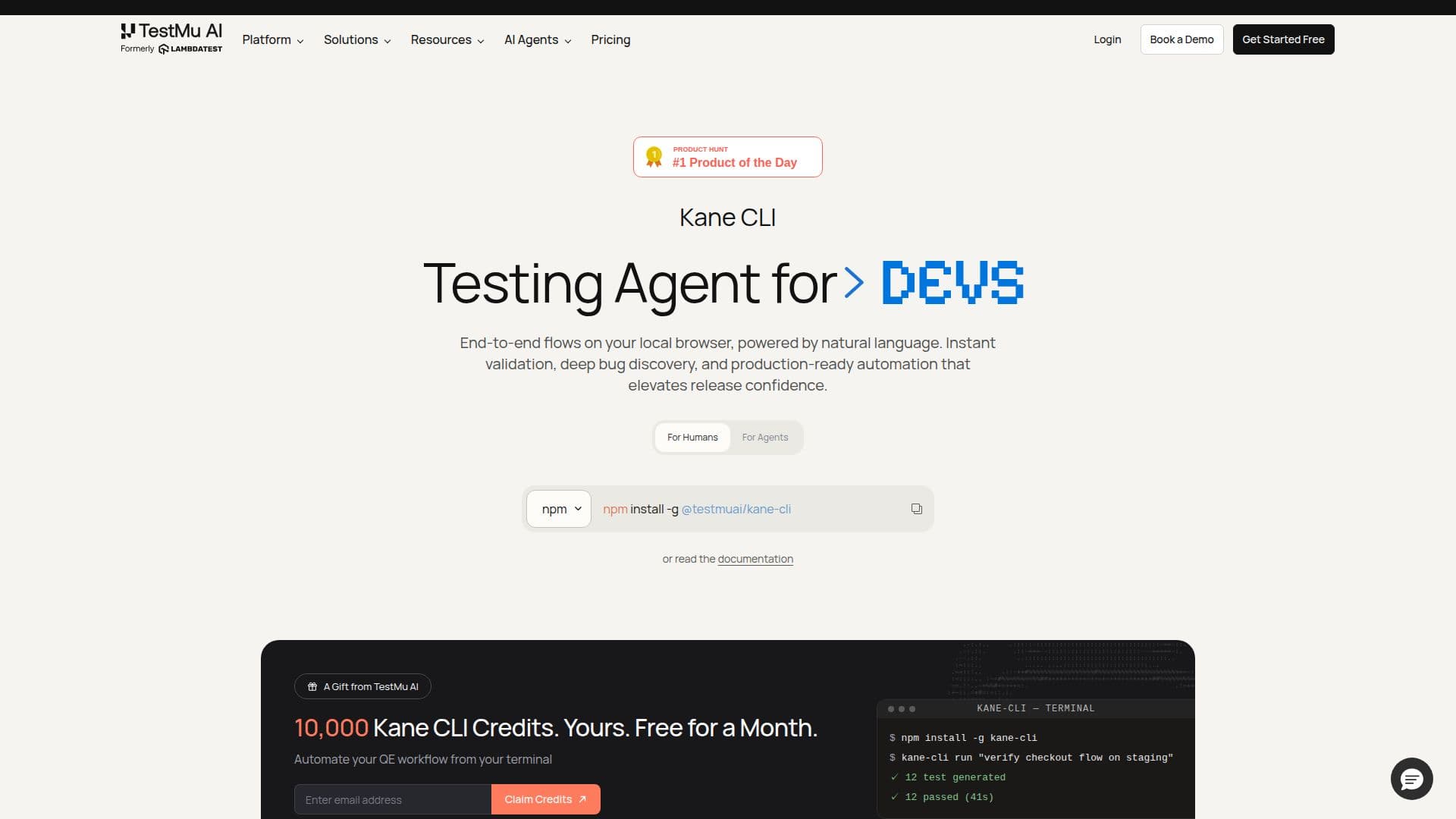Expand the AI Agents menu
Viewport: 1456px width, 819px height.
538,39
